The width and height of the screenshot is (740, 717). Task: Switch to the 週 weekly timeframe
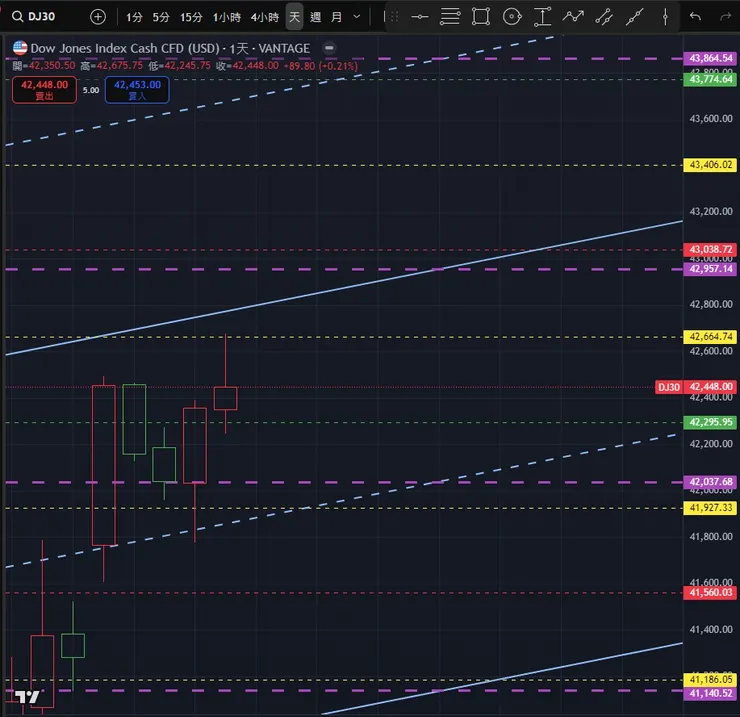[315, 17]
